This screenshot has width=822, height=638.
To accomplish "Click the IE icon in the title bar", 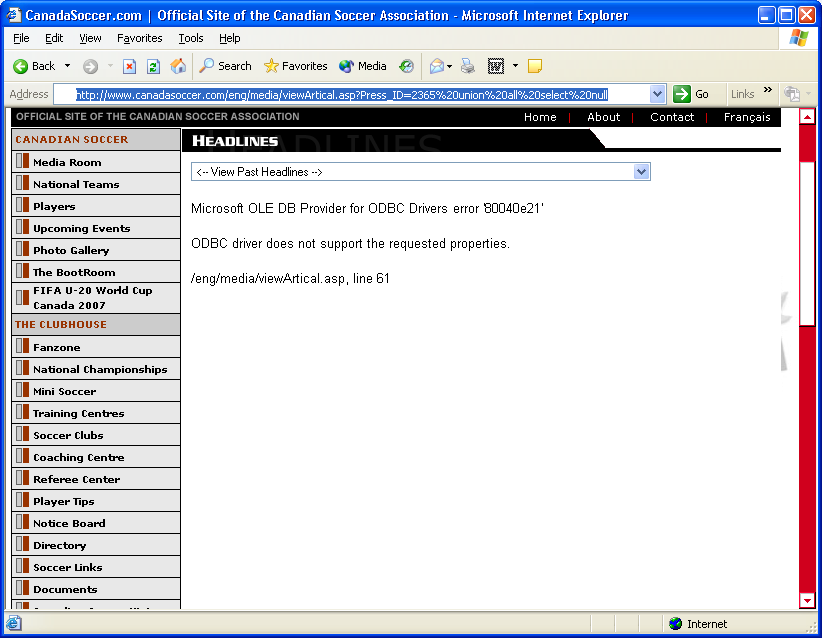I will [x=14, y=15].
